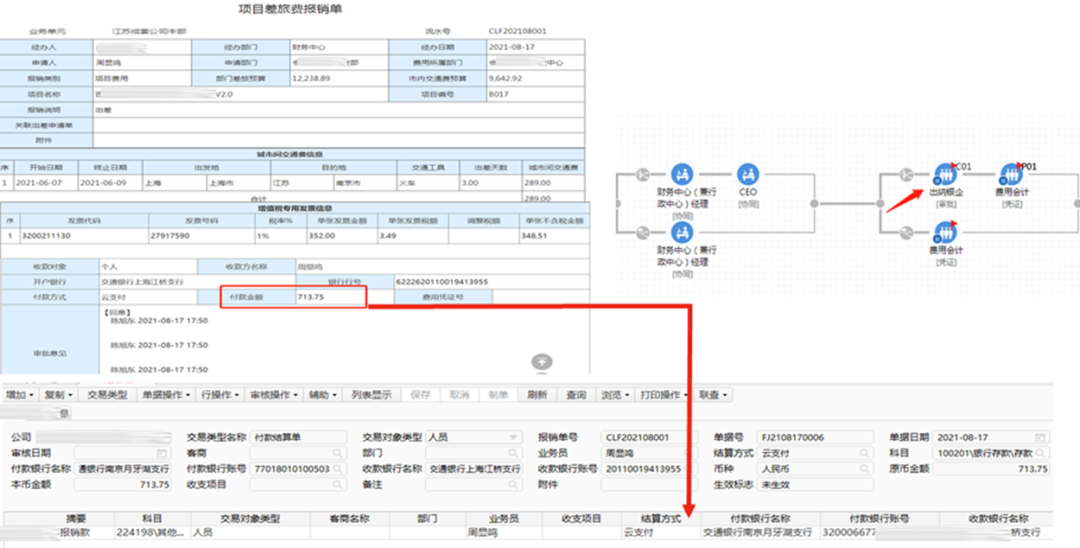The width and height of the screenshot is (1080, 548).
Task: Open the 行操作 menu
Action: point(220,395)
